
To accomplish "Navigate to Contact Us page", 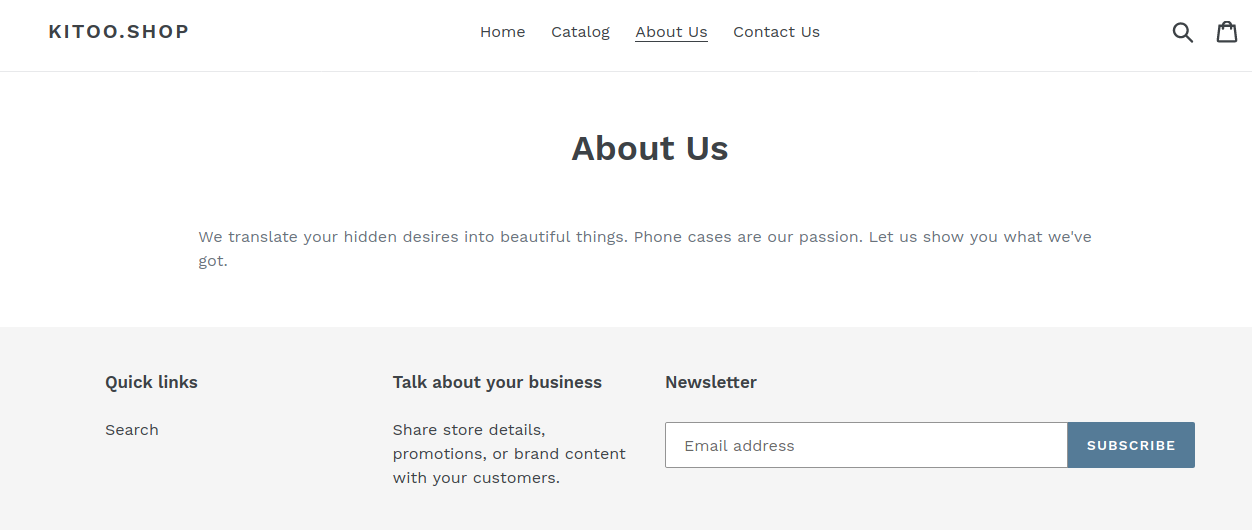I will [x=776, y=32].
